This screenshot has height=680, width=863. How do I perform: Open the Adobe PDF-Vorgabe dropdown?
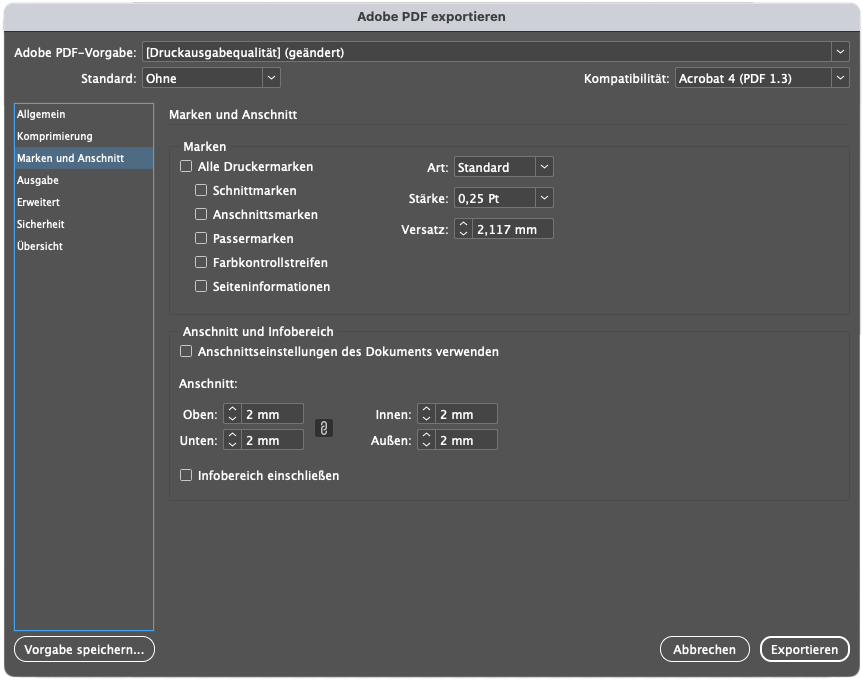point(495,52)
